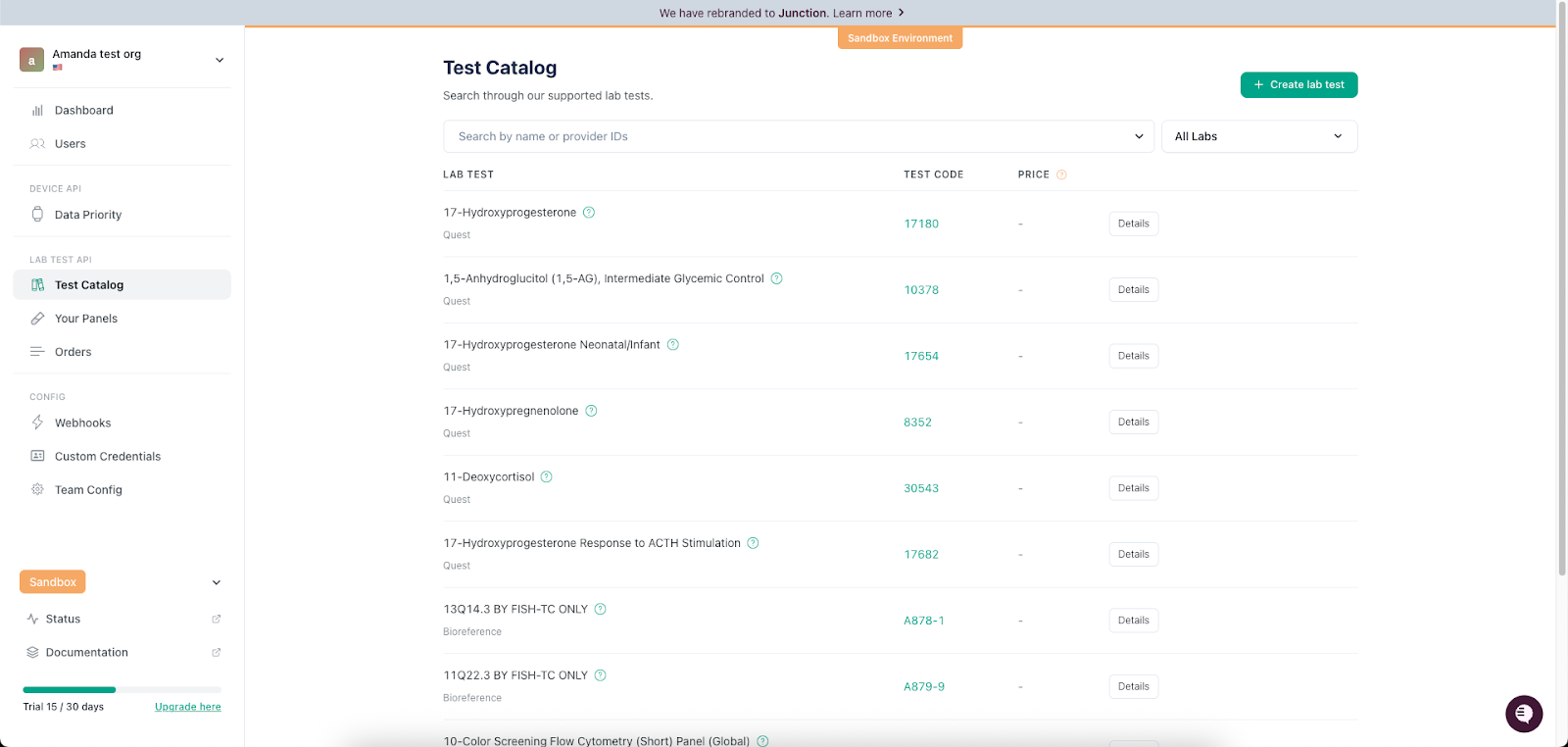Screen dimensions: 1568x747
Task: Click Details for 17-Hydroxypregnenolone
Action: pos(1134,423)
